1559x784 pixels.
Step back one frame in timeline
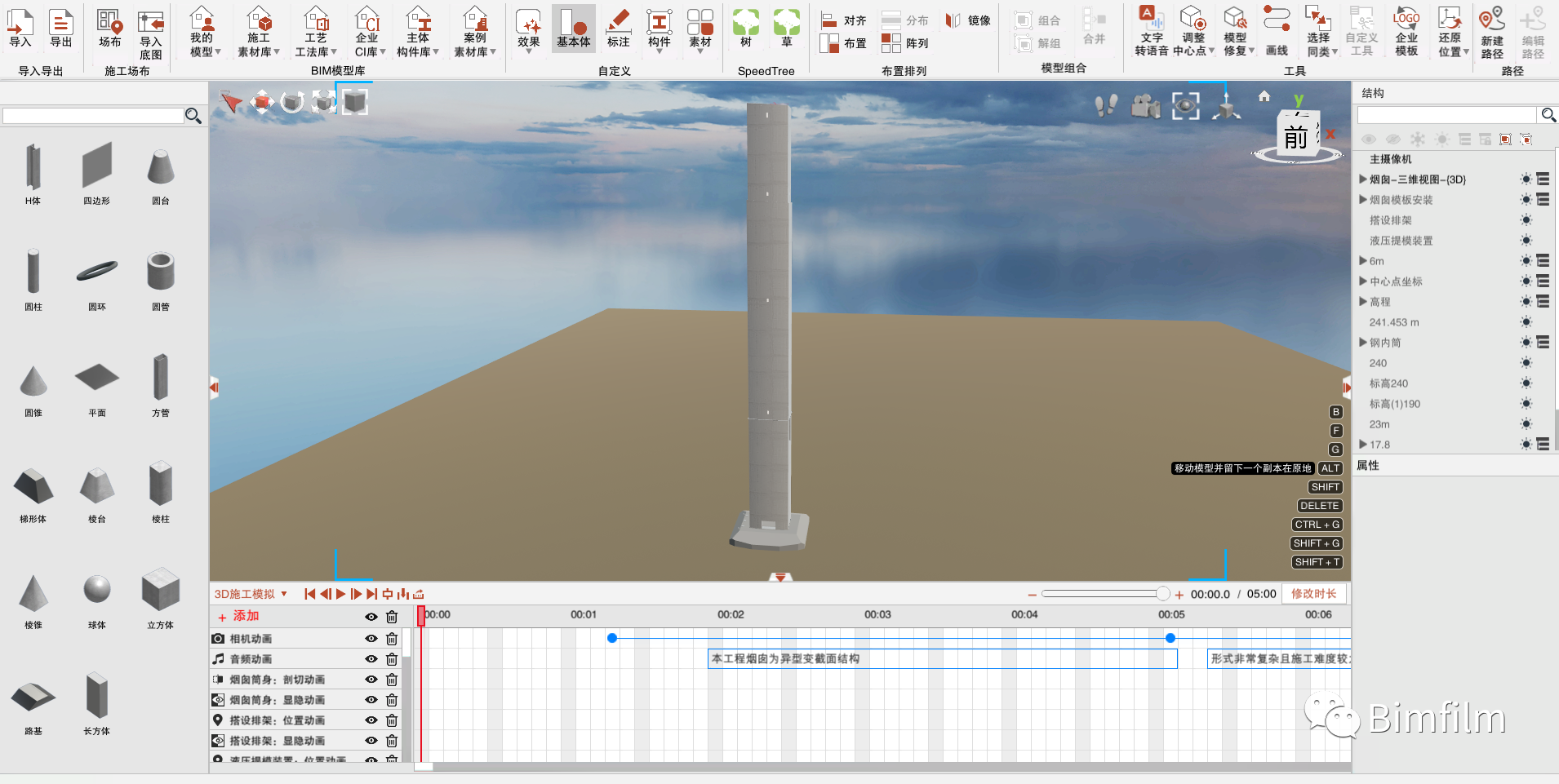coord(326,594)
